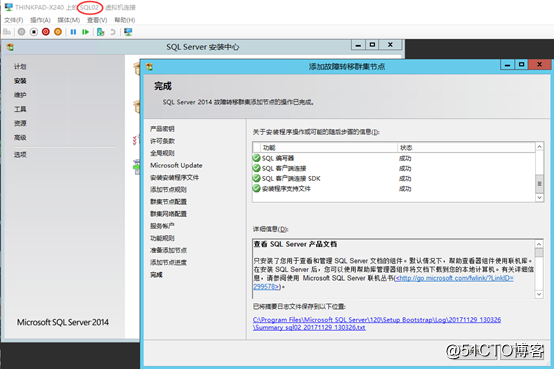Revert the VM with the undo arrow icon
The height and width of the screenshot is (369, 554).
(113, 32)
